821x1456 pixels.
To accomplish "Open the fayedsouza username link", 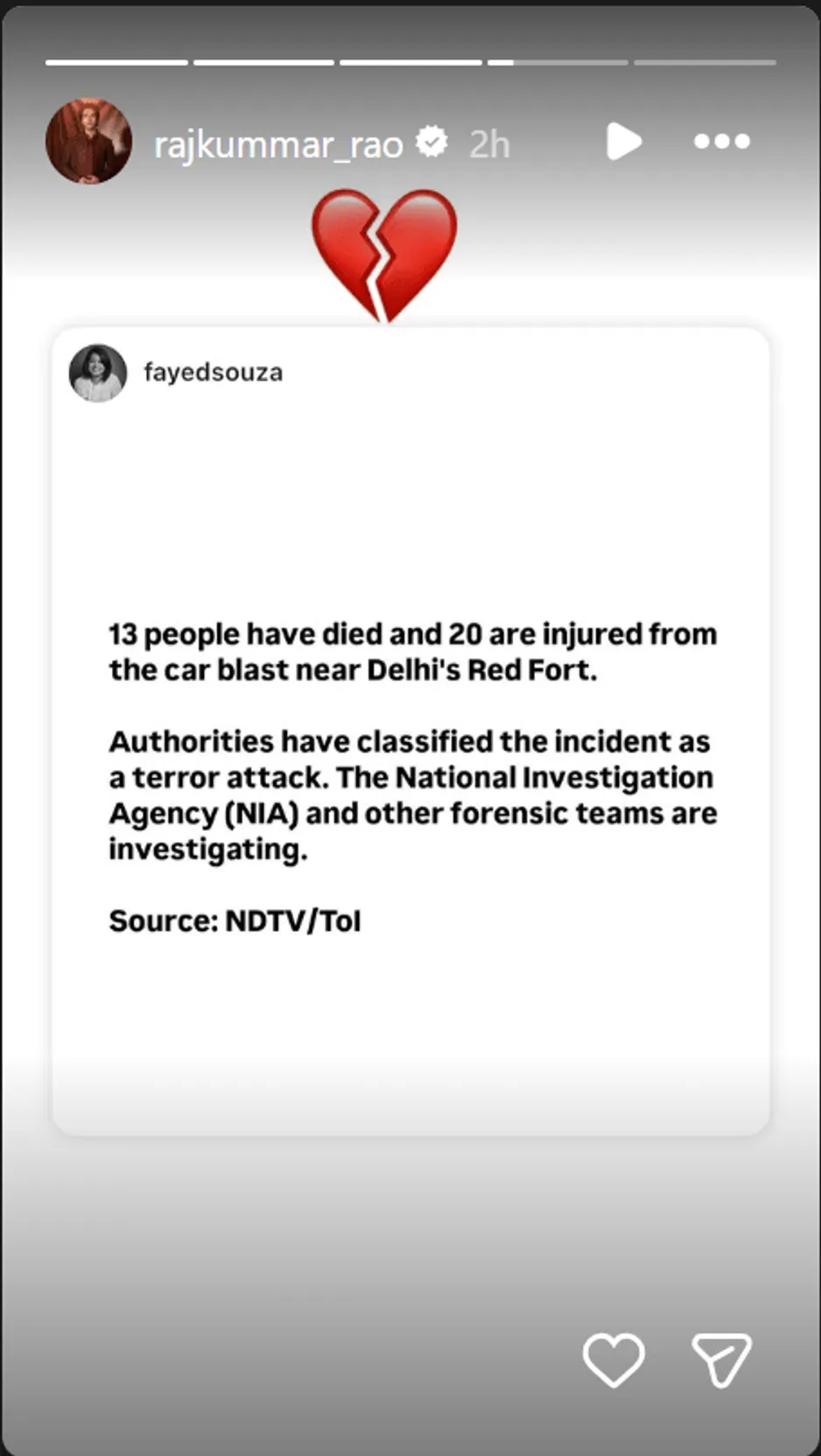I will 213,373.
